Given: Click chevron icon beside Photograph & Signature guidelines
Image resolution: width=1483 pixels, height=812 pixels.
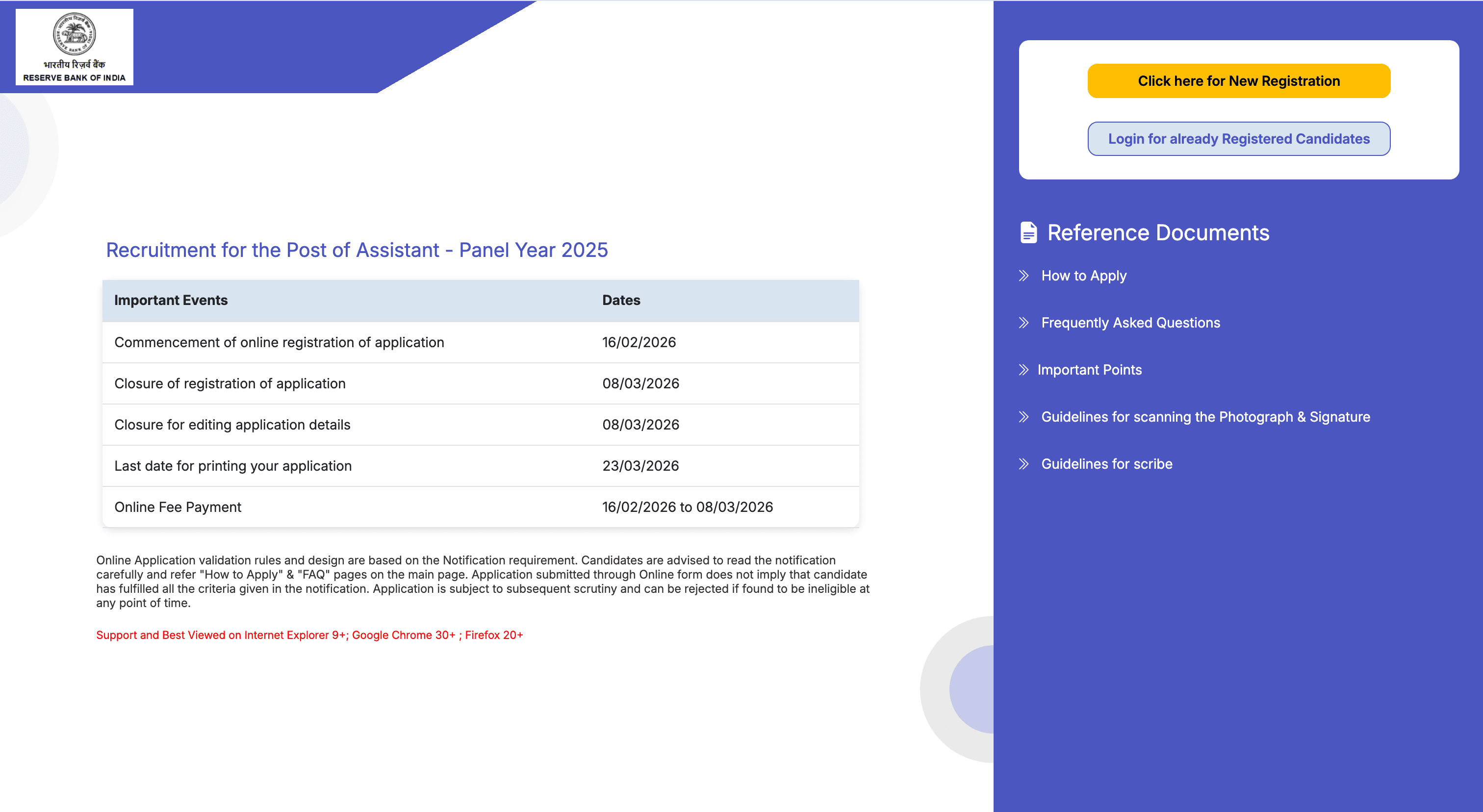Looking at the screenshot, I should pos(1023,417).
